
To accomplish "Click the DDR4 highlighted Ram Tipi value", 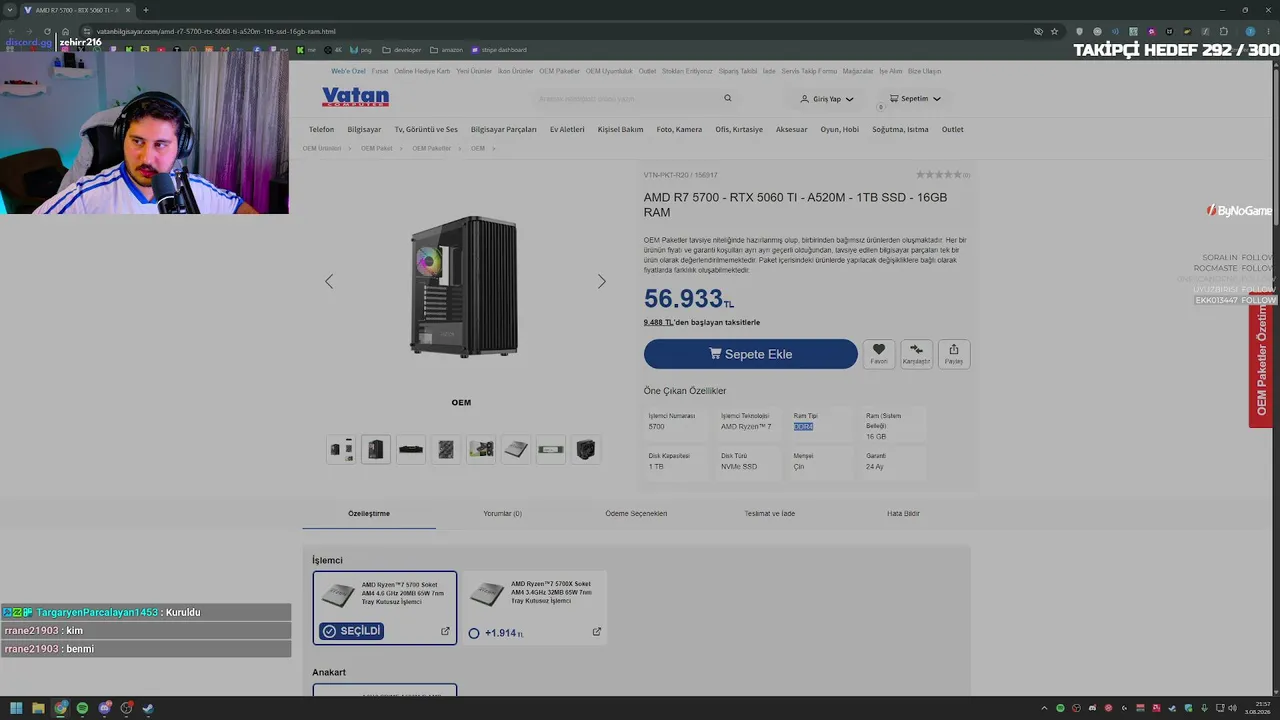I will tap(803, 427).
